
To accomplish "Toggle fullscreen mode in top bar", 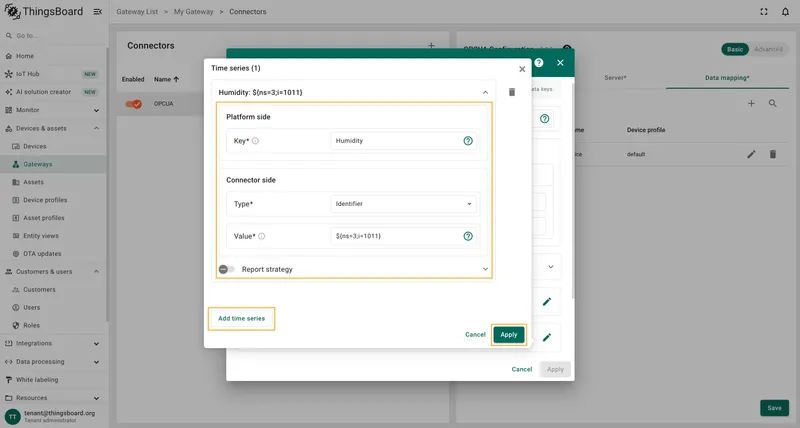I will 764,12.
